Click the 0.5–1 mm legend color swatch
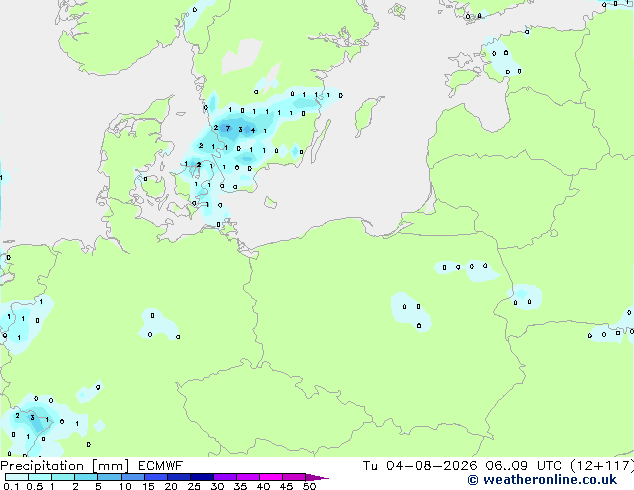This screenshot has width=634, height=490. (40, 477)
